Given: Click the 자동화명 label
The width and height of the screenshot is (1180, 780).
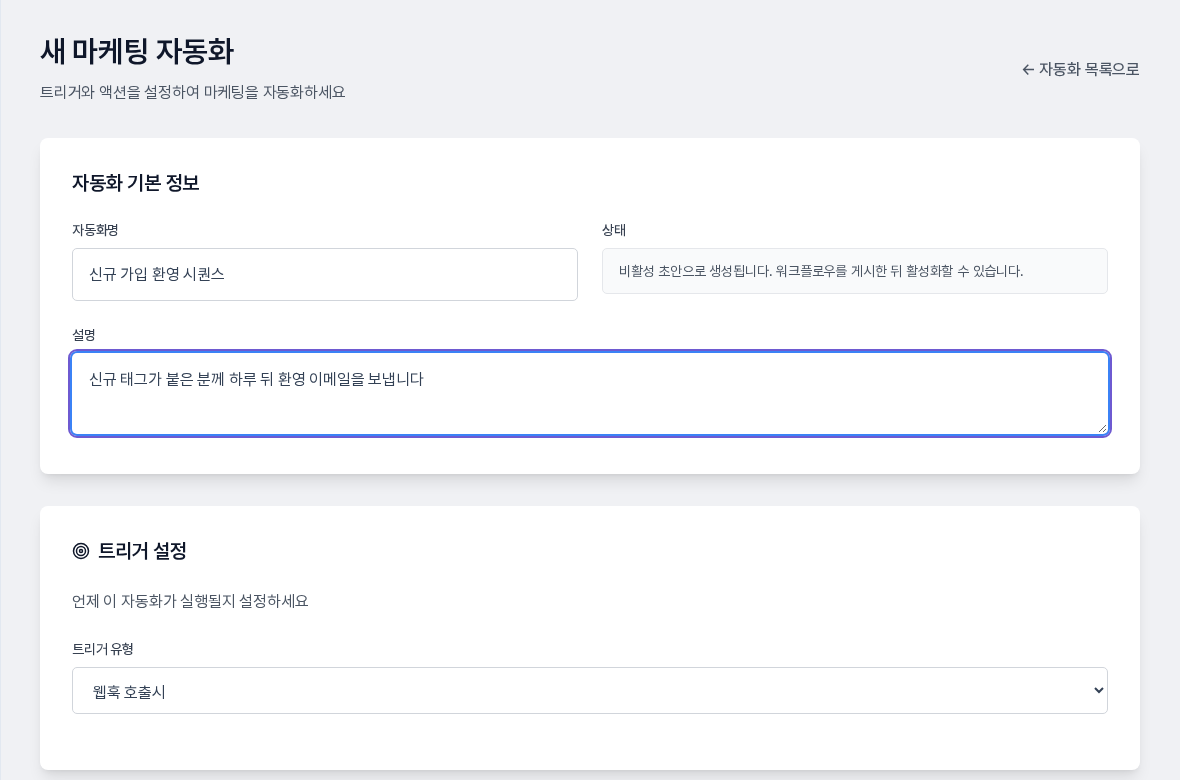Looking at the screenshot, I should [x=95, y=230].
